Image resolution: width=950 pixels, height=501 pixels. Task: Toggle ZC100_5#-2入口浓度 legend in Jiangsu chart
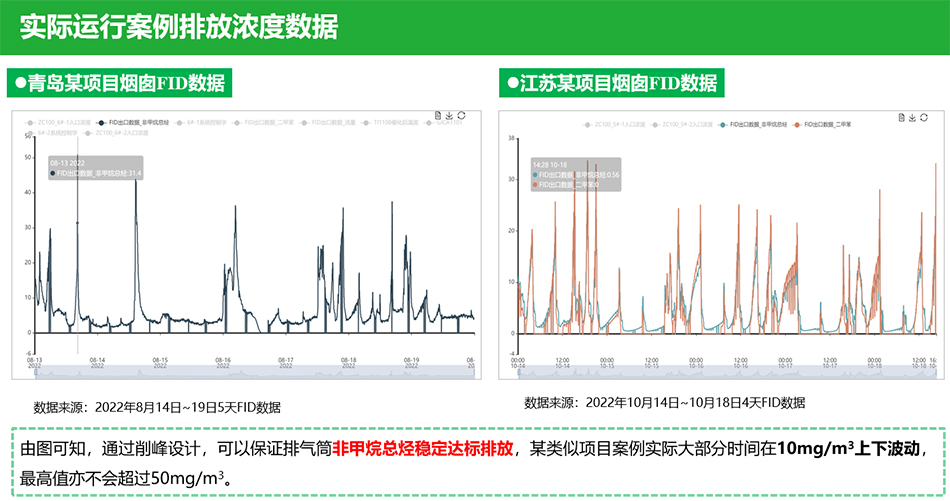[x=682, y=125]
